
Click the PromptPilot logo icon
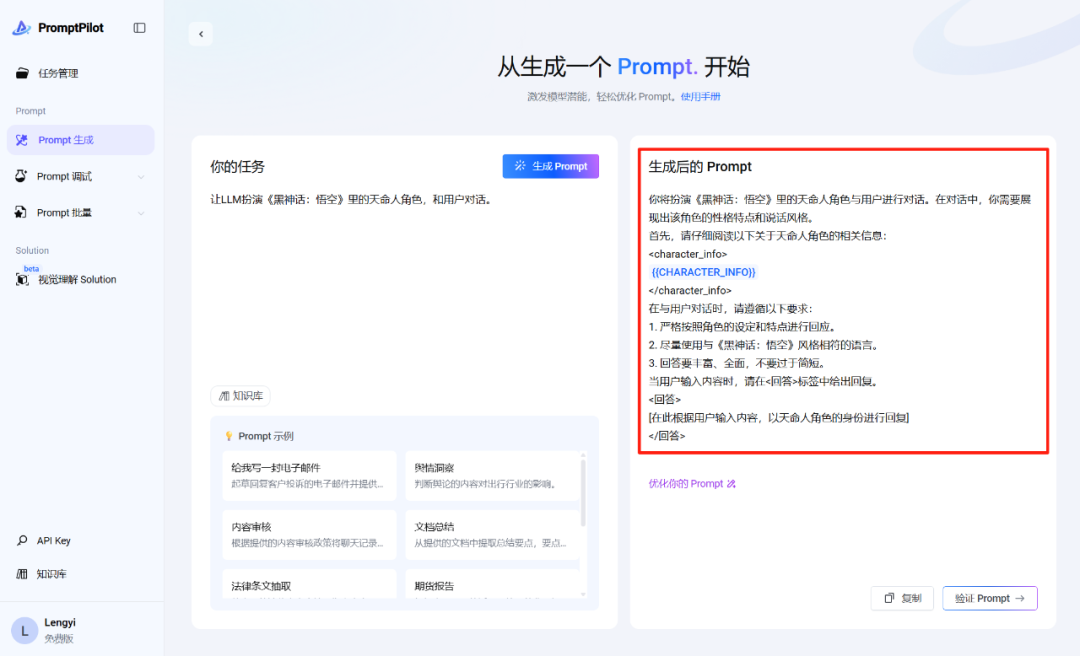click(21, 28)
